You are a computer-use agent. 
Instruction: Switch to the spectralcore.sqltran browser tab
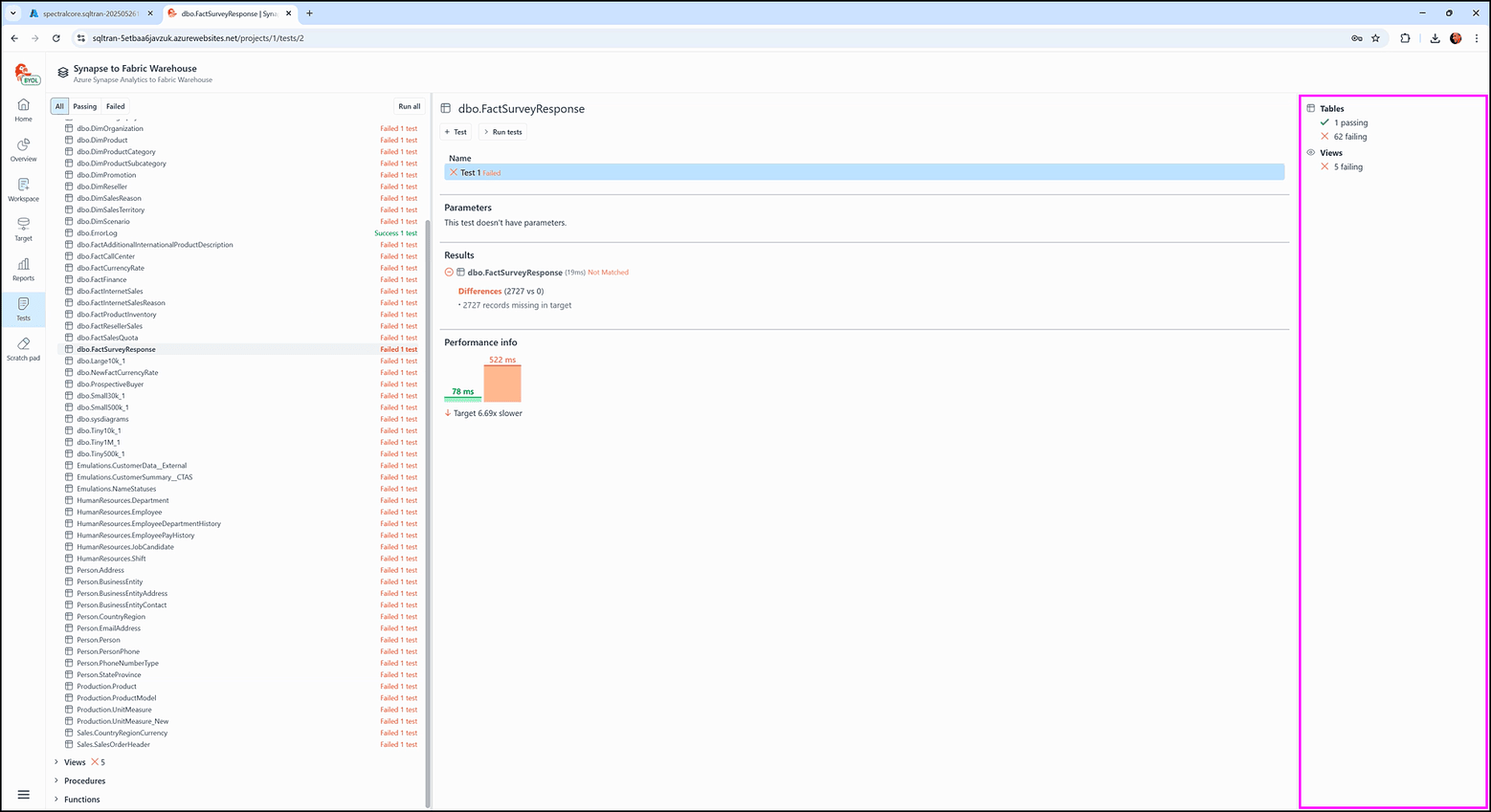(x=90, y=13)
